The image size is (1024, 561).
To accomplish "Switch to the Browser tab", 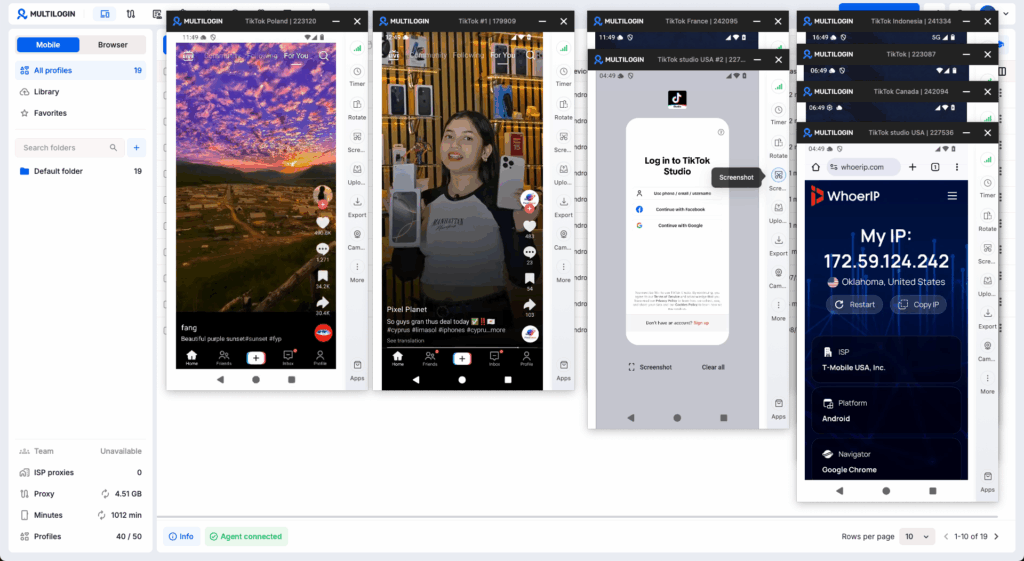I will 112,44.
